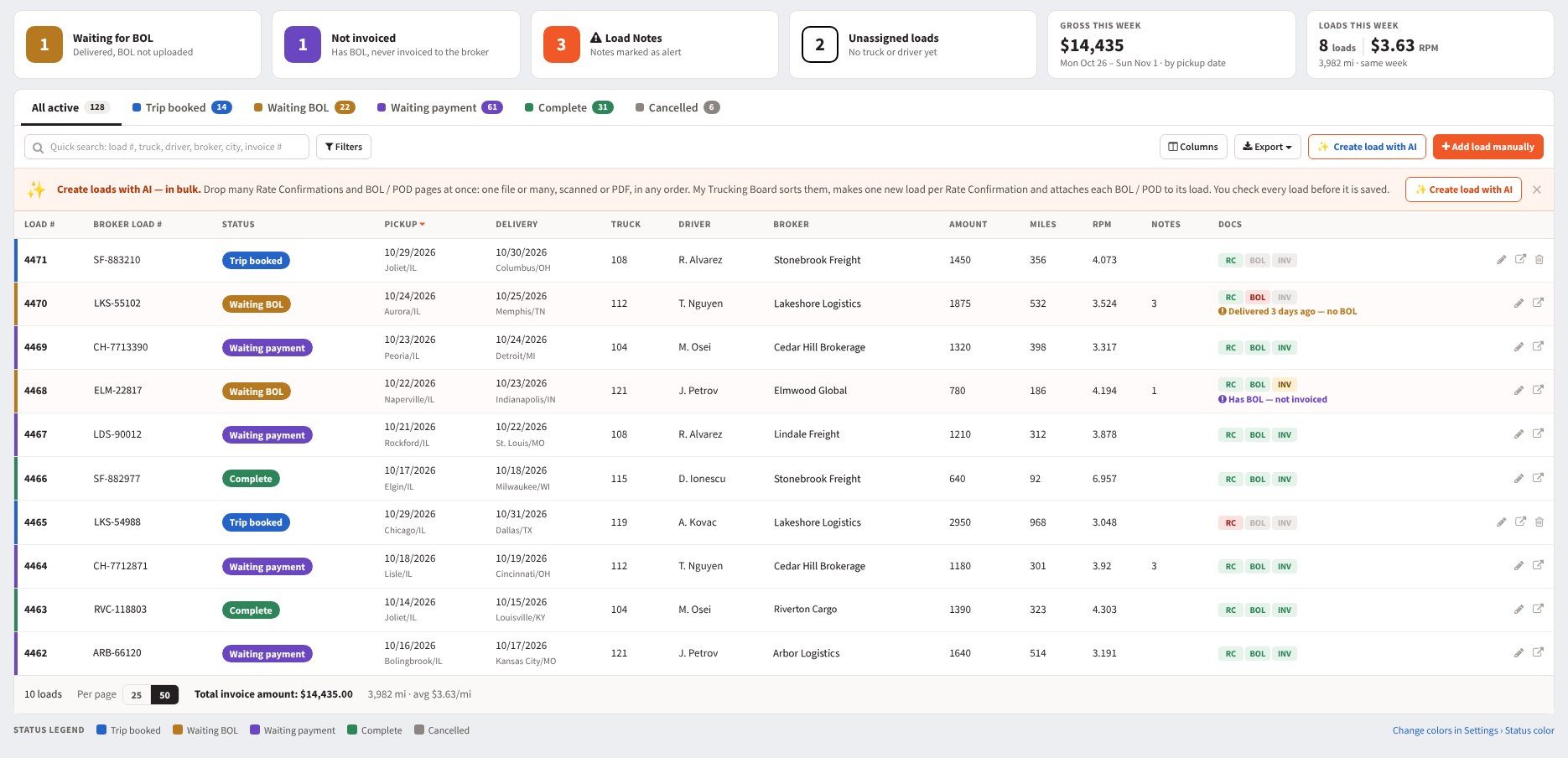Open the Unassigned loads card
1568x758 pixels.
pos(913,44)
